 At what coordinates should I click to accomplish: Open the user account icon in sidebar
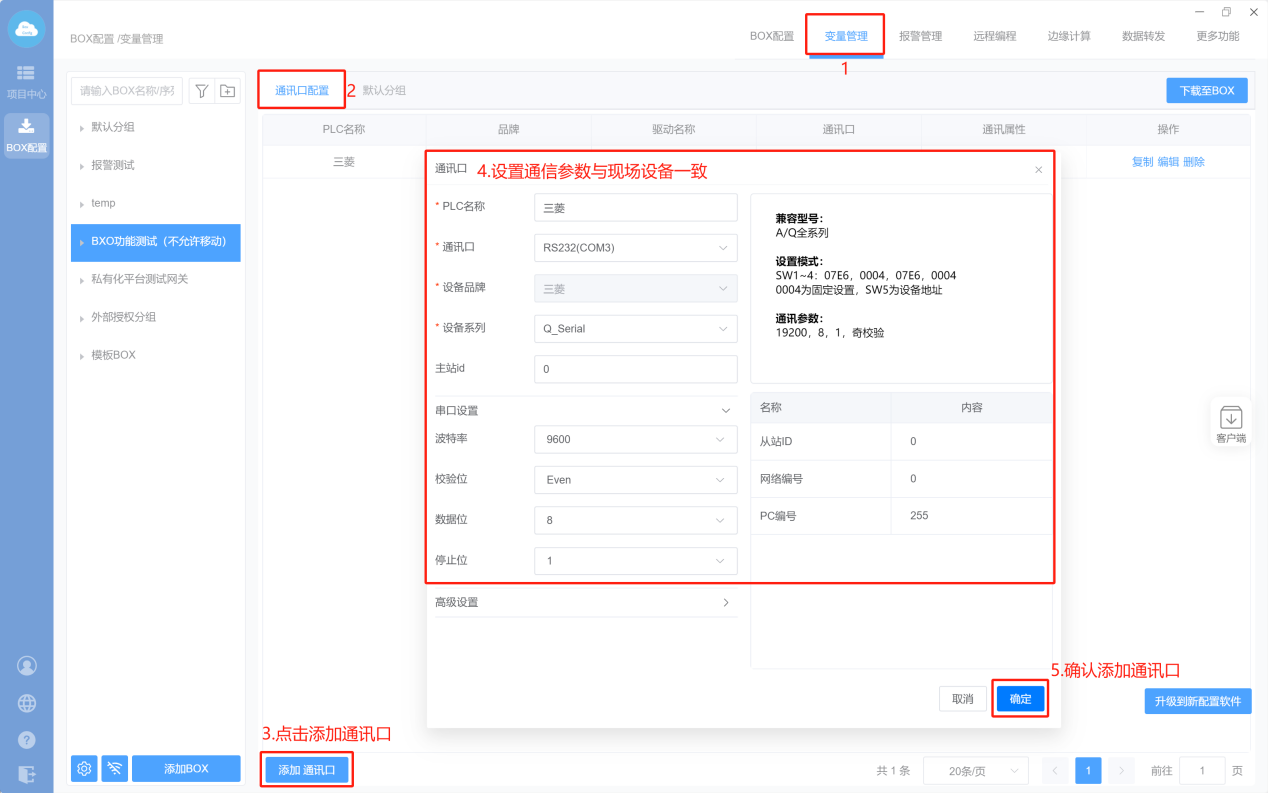[27, 666]
